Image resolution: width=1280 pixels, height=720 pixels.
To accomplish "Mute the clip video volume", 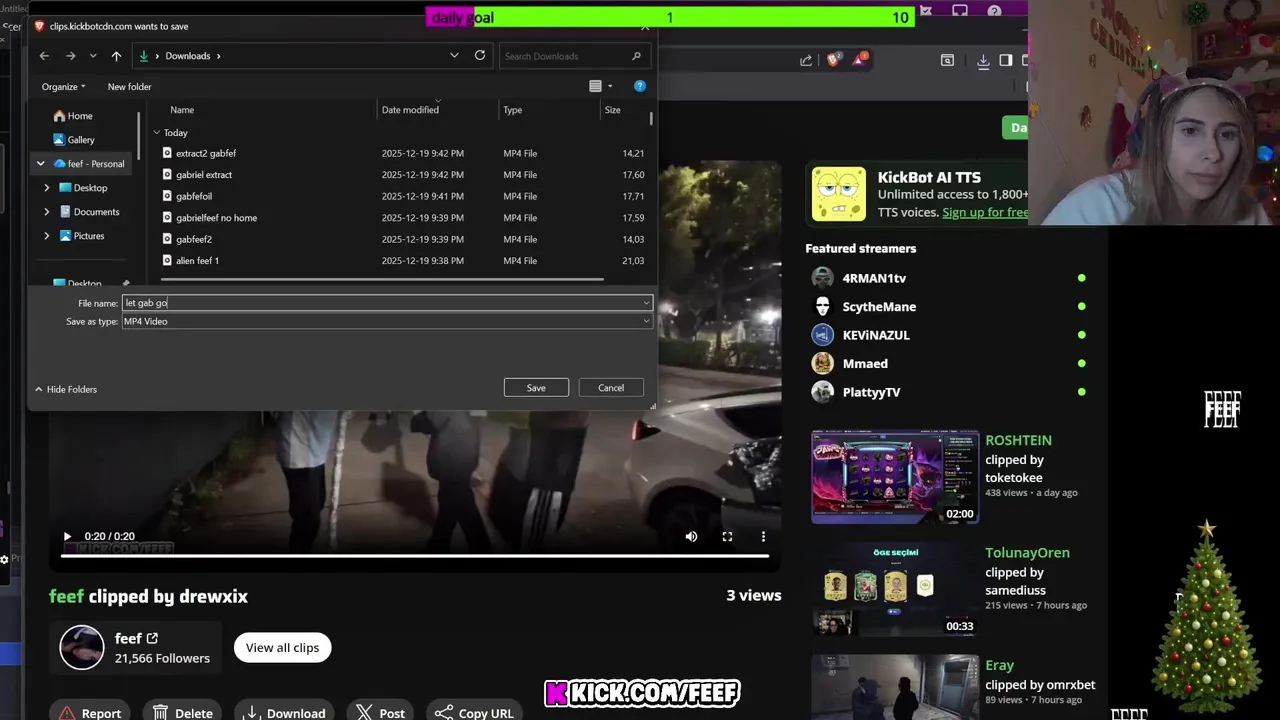I will [x=691, y=537].
